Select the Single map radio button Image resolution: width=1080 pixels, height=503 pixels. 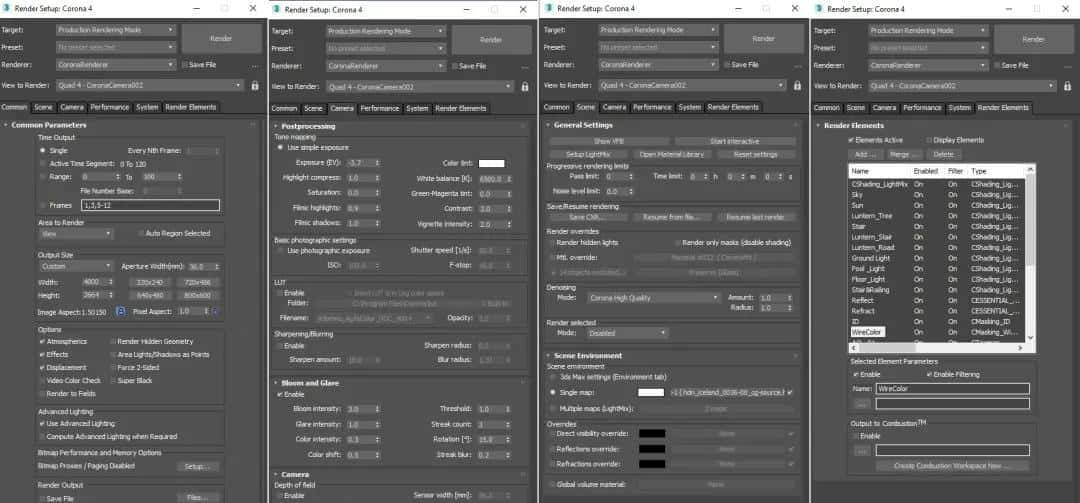click(552, 392)
